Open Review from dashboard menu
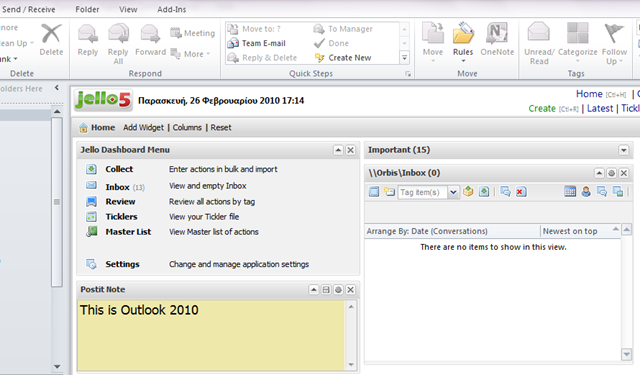640x375 pixels. [120, 202]
